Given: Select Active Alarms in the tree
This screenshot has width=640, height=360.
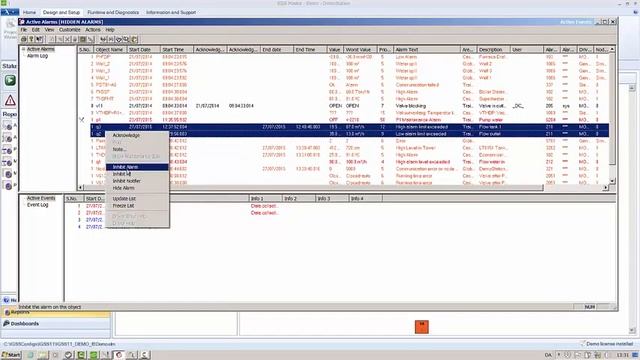Looking at the screenshot, I should pyautogui.click(x=40, y=49).
